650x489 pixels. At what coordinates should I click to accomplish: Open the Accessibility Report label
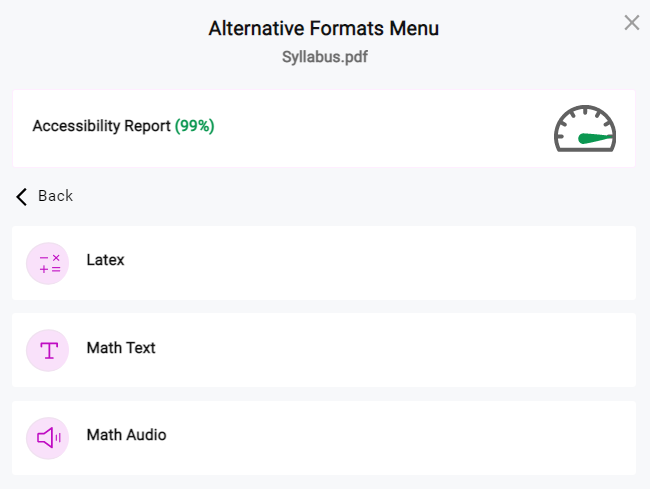(x=102, y=126)
